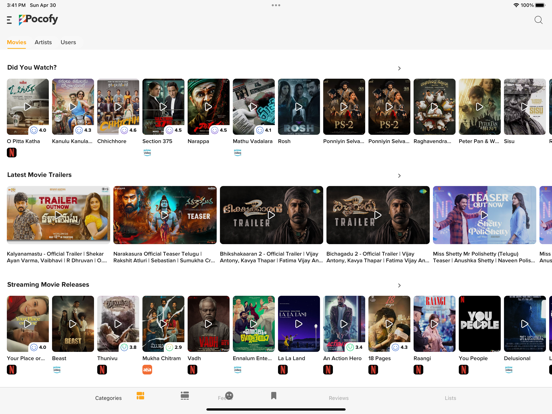Play Miss Shetty Mr Polishetty Teaser
The image size is (552, 414).
[x=484, y=215]
